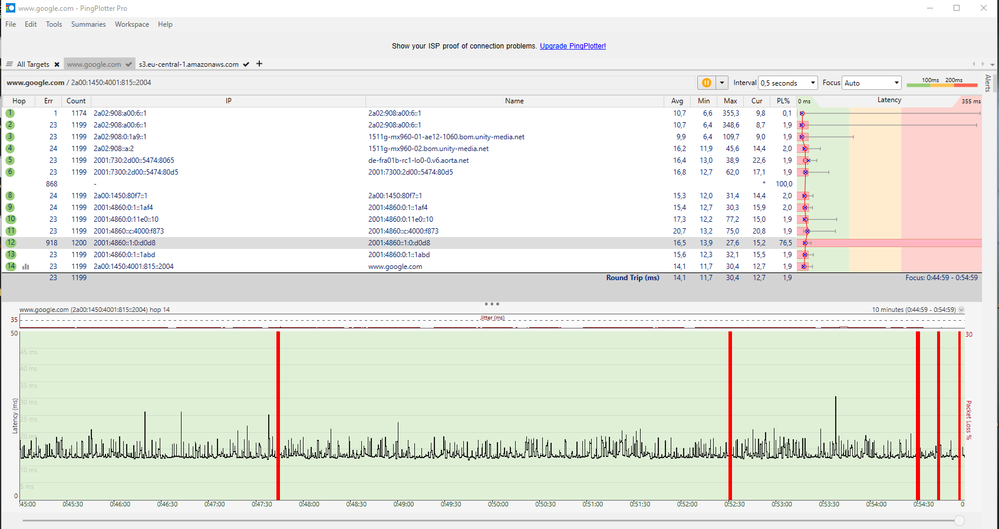Toggle graph for hop 12 green circle
The image size is (999, 529).
(x=10, y=243)
